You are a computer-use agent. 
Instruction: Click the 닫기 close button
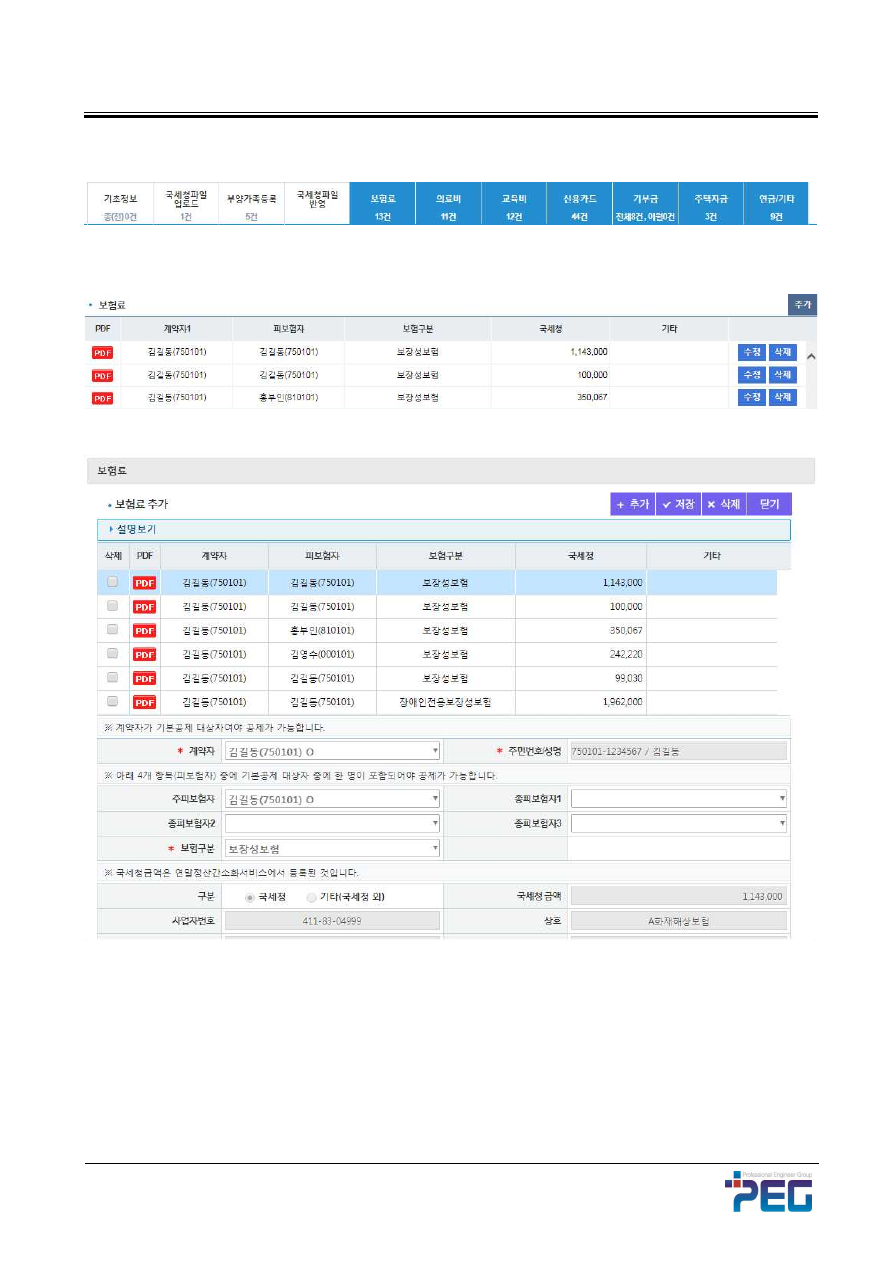769,505
